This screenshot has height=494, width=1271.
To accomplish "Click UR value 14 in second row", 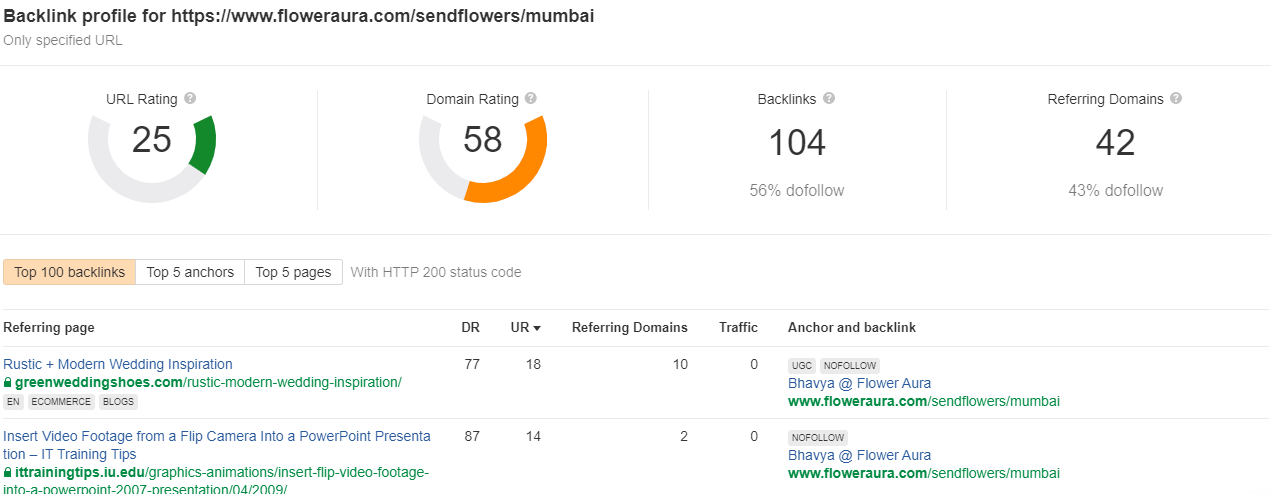I will coord(533,436).
